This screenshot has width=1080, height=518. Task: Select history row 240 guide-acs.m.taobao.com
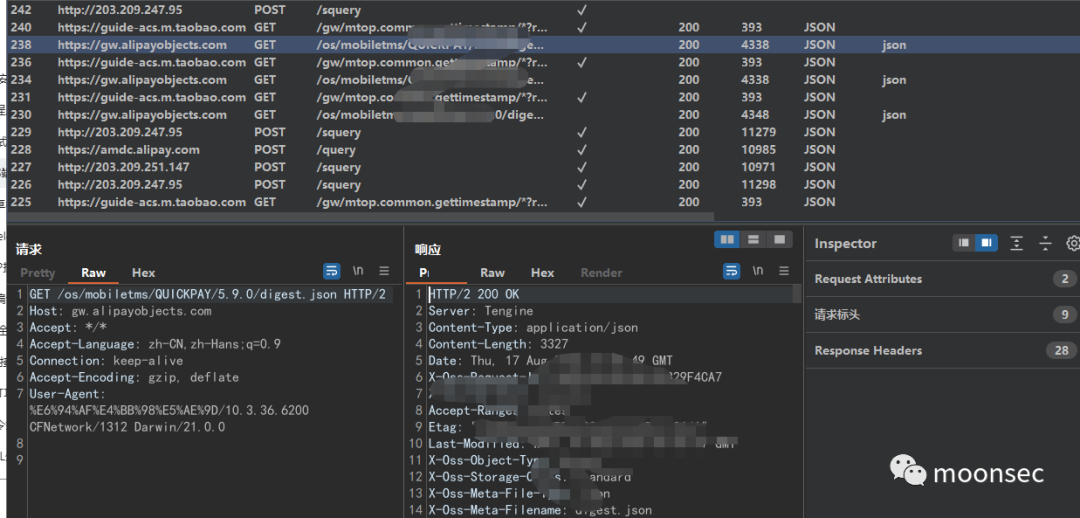[543, 28]
